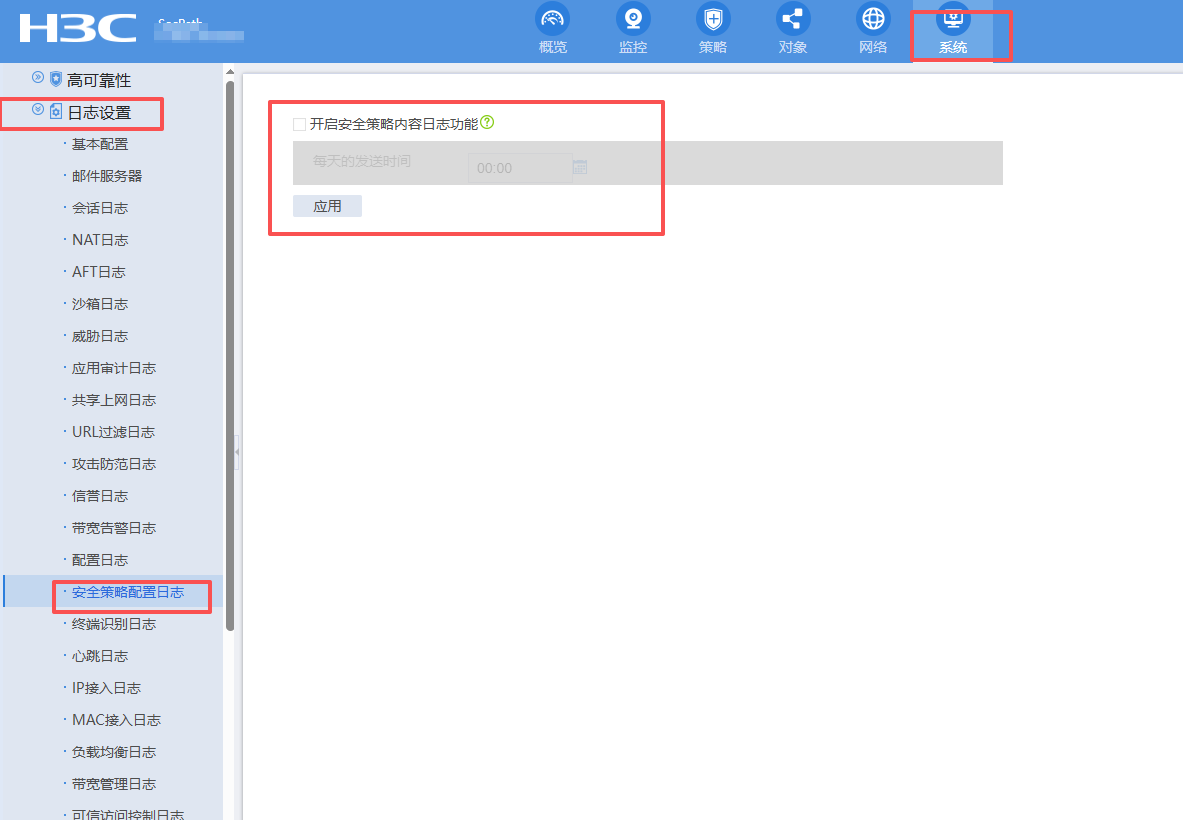
Task: Click the H3C logo
Action: [78, 28]
